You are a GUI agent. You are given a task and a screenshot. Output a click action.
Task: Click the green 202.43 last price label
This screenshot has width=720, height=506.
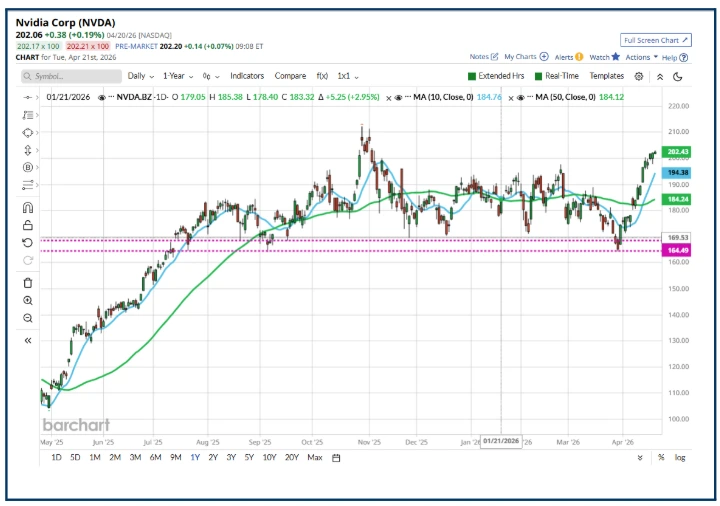click(676, 152)
